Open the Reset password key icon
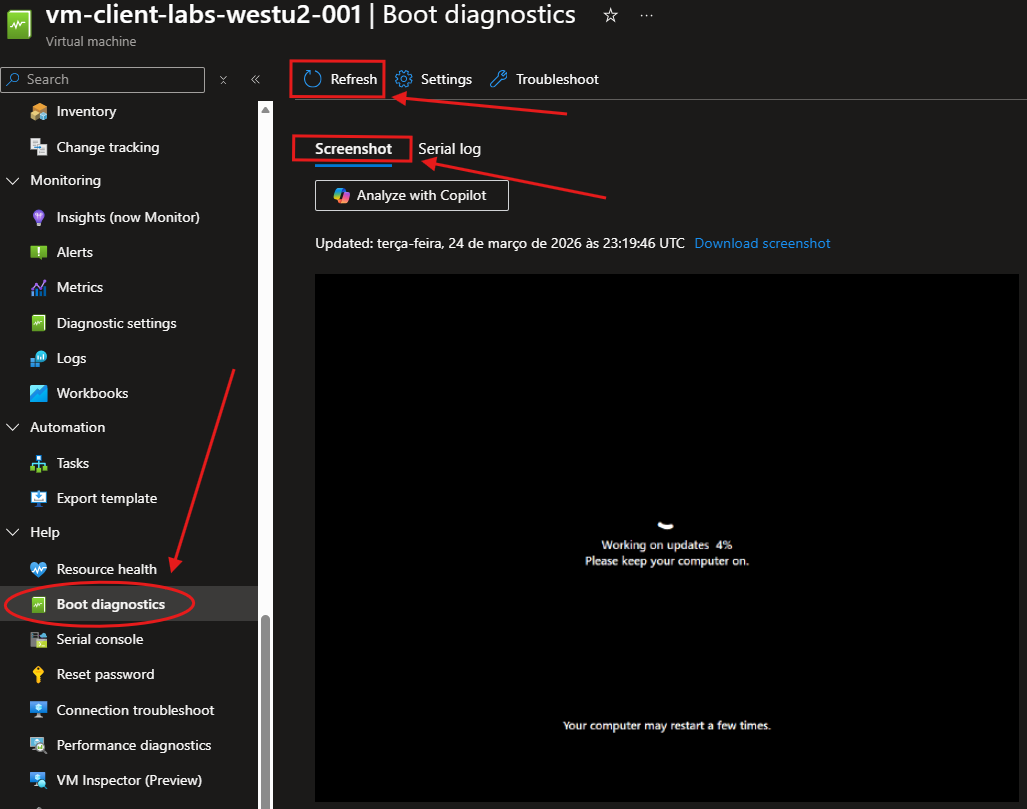1027x809 pixels. click(39, 675)
